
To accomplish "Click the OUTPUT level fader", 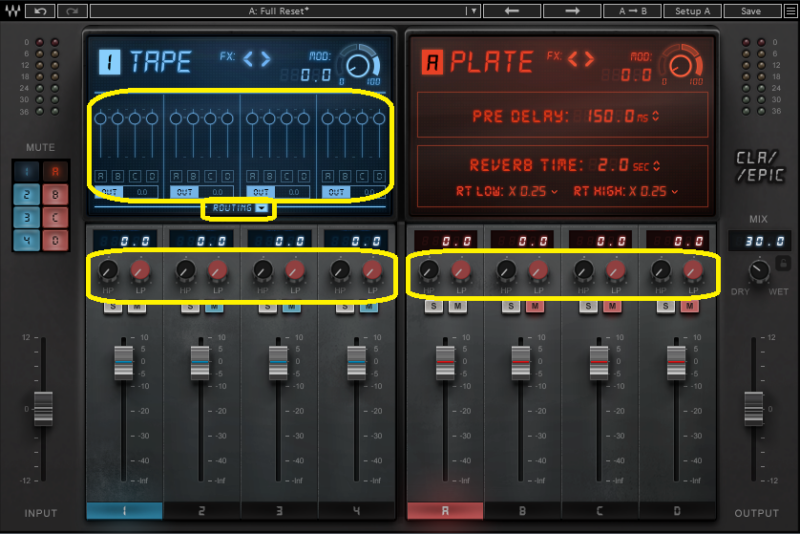I will coord(755,409).
